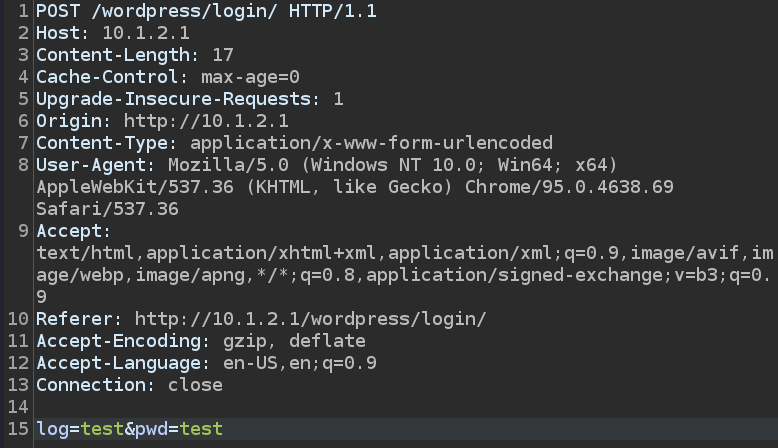Click the application/signed-exchange text
Viewport: 778px width, 448px height.
515,275
